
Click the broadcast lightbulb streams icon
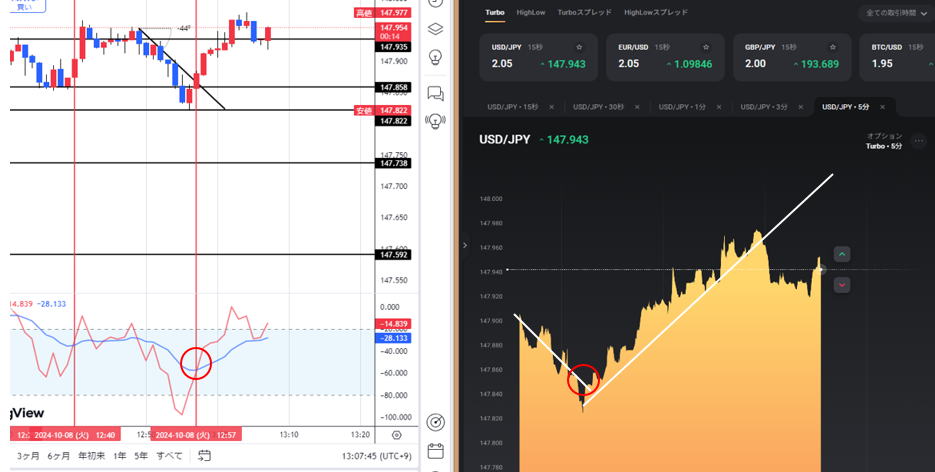(435, 121)
